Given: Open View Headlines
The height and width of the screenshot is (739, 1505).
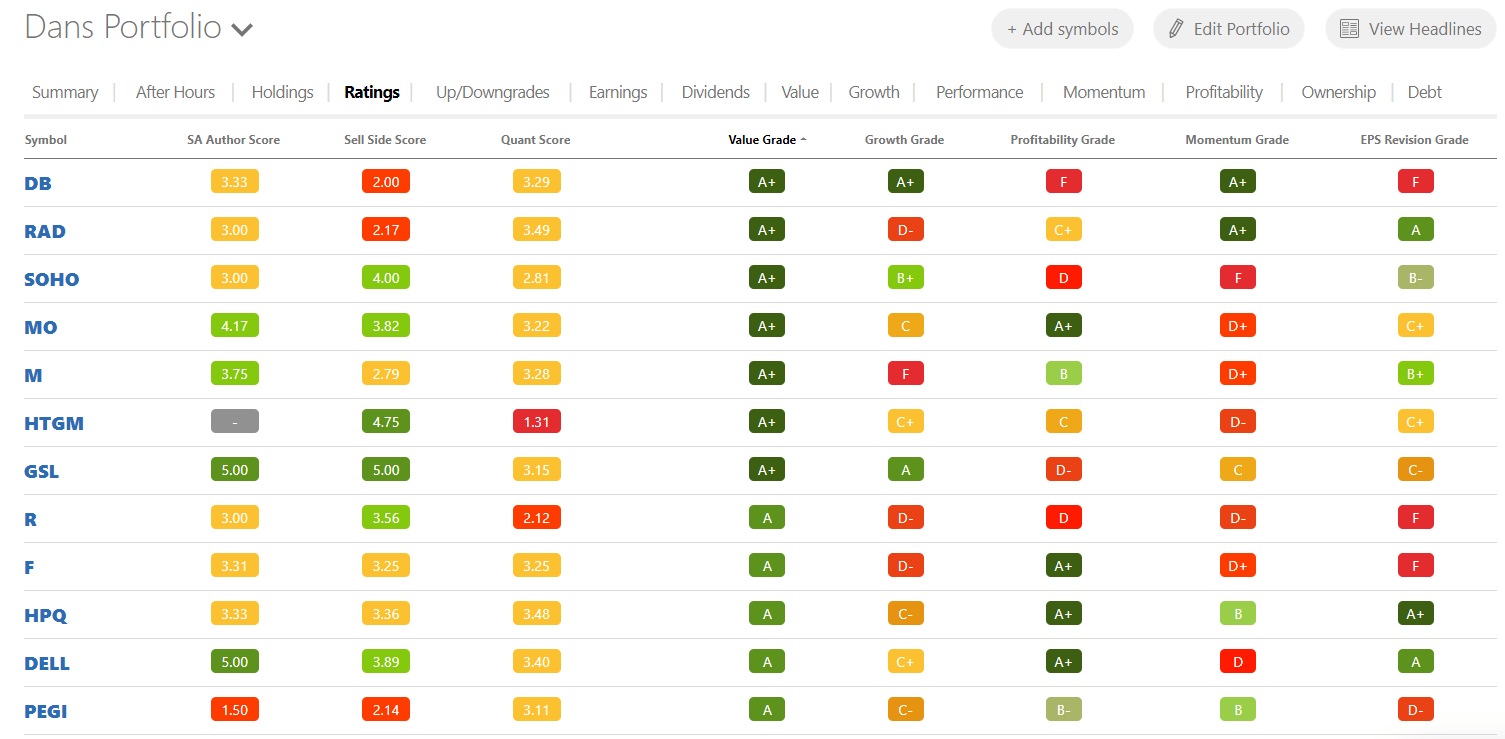Looking at the screenshot, I should [x=1410, y=29].
